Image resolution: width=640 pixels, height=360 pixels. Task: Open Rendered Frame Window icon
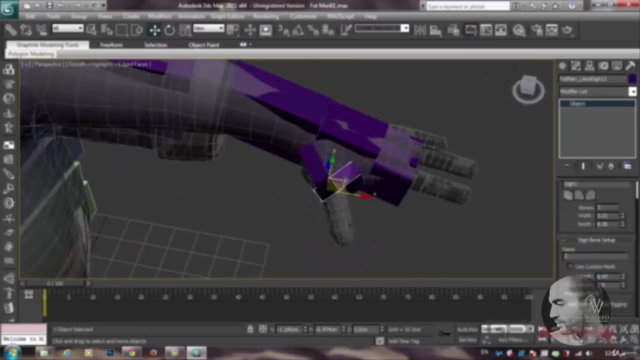click(x=552, y=30)
